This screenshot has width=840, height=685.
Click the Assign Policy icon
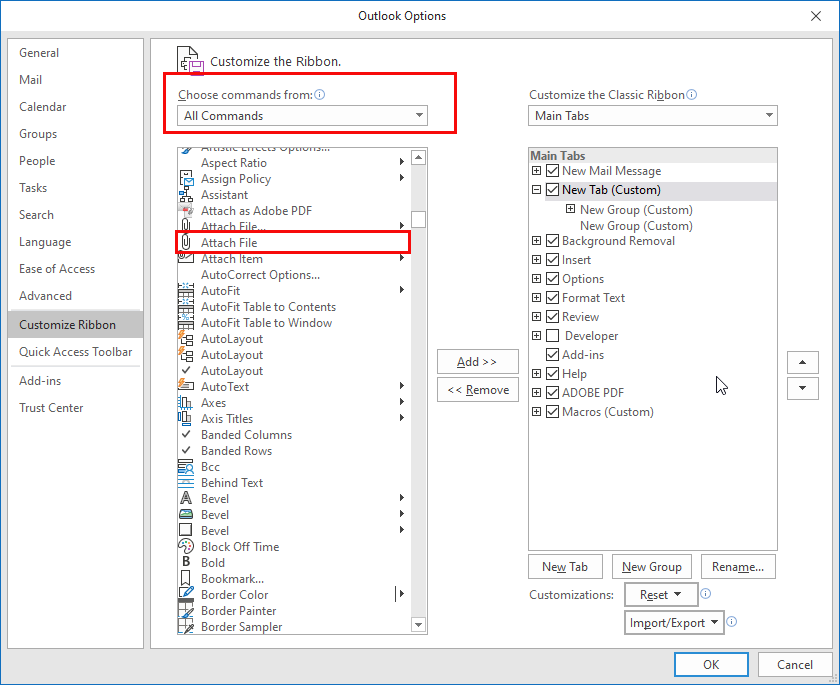pos(186,178)
